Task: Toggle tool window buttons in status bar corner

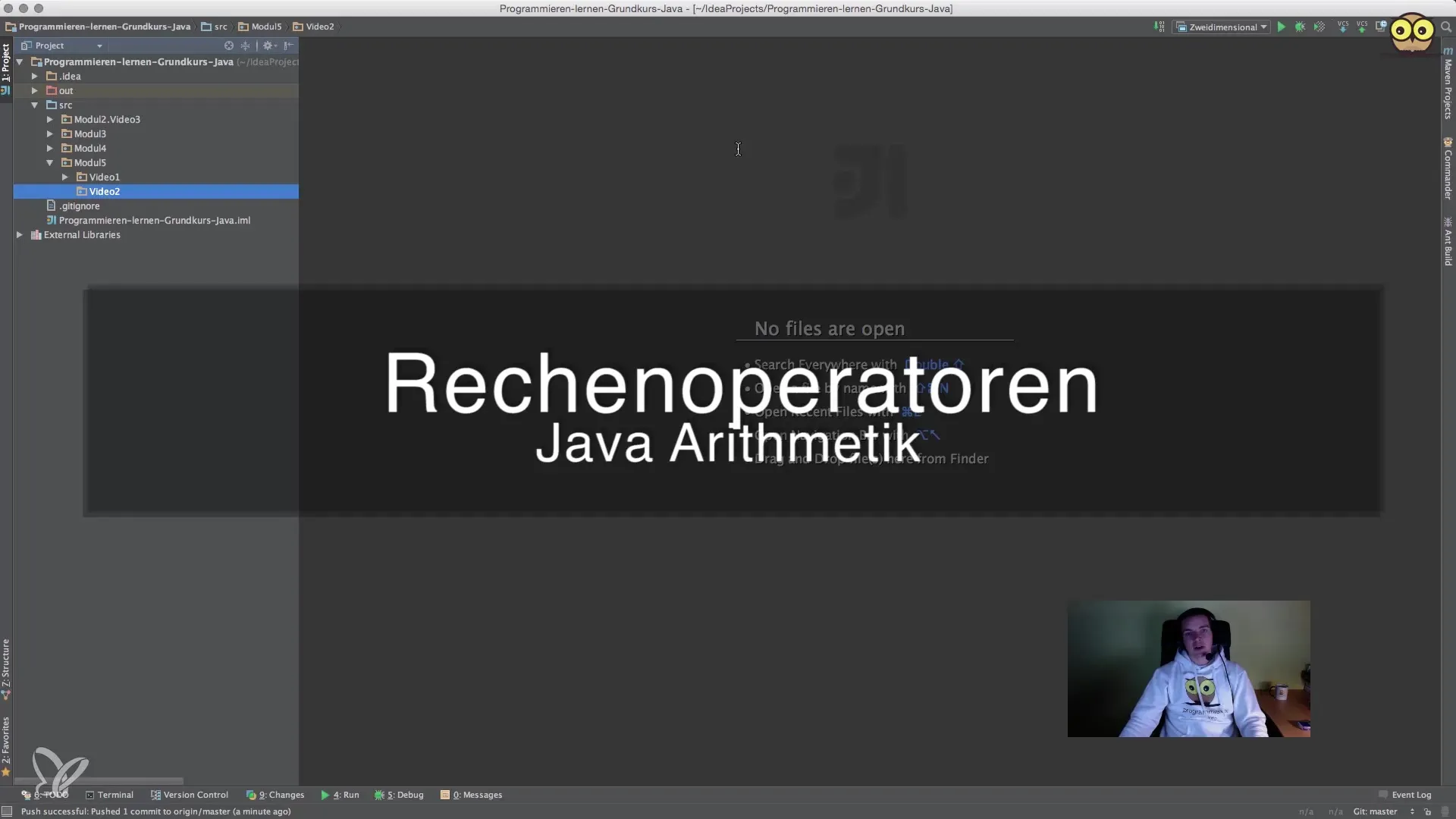Action: click(7, 811)
